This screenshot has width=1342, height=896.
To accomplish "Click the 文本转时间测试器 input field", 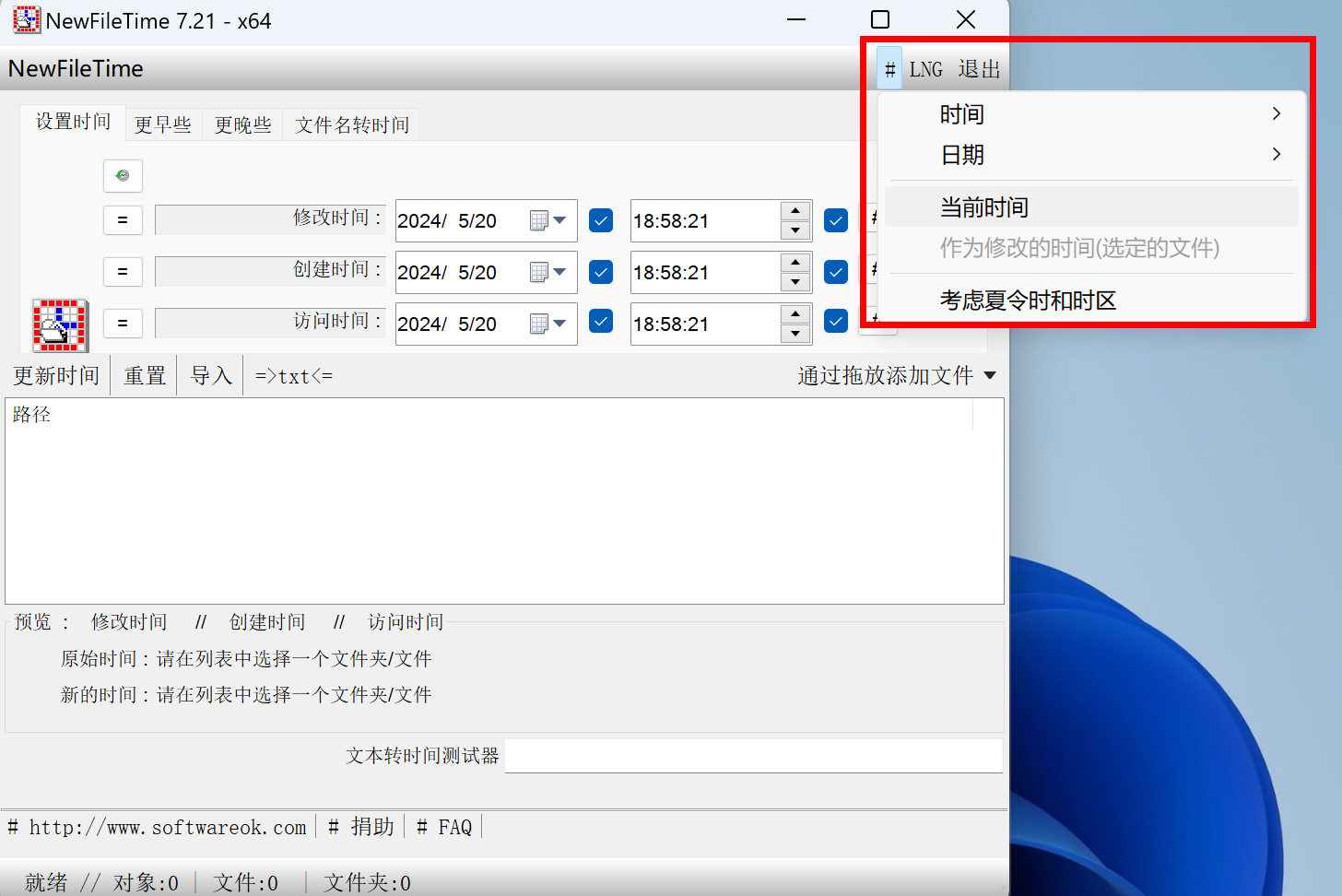I will [754, 756].
